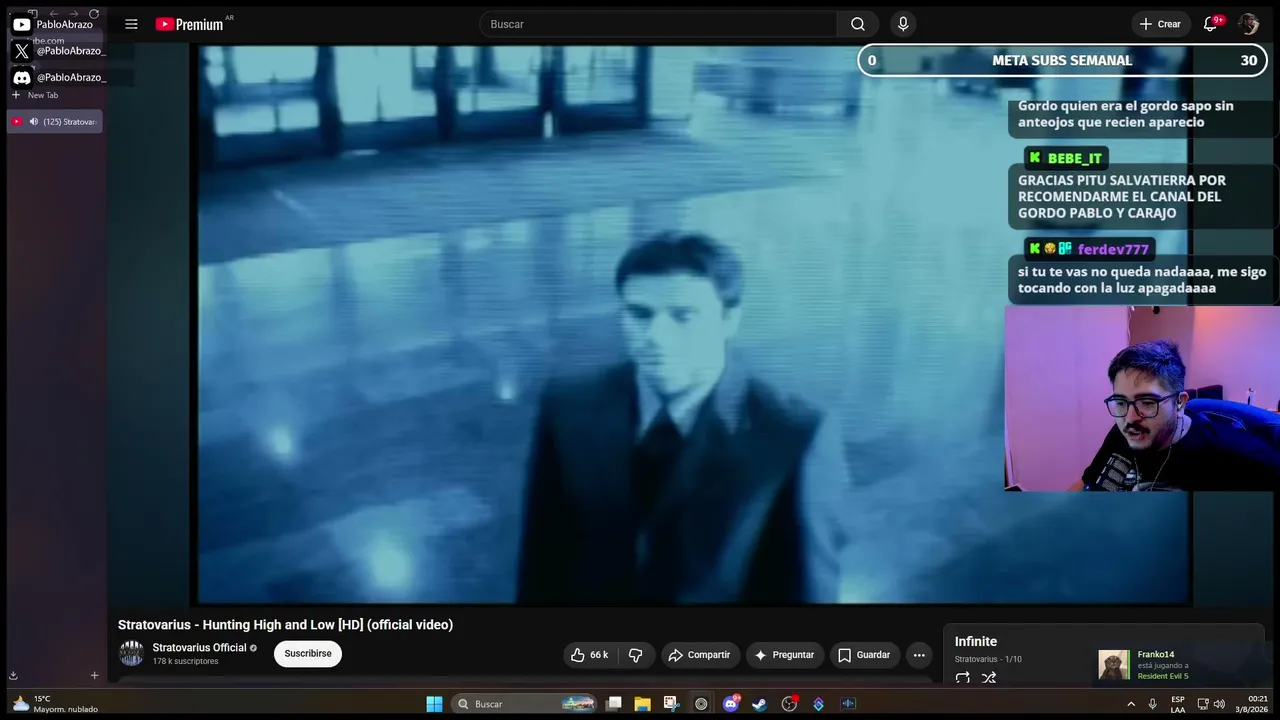
Task: Open the weather widget on taskbar
Action: tap(55, 704)
